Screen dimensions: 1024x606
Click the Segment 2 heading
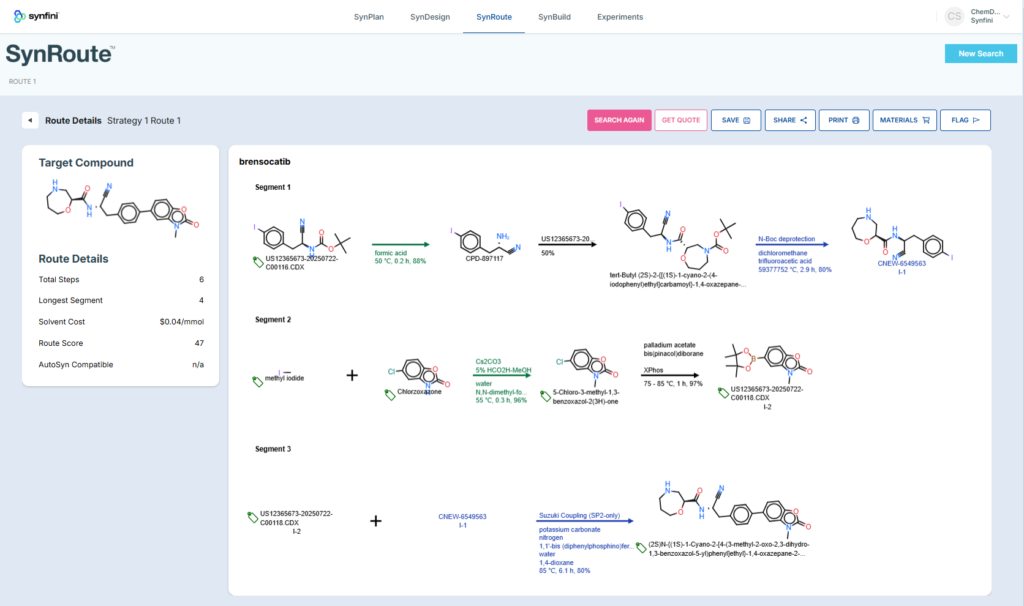(273, 319)
